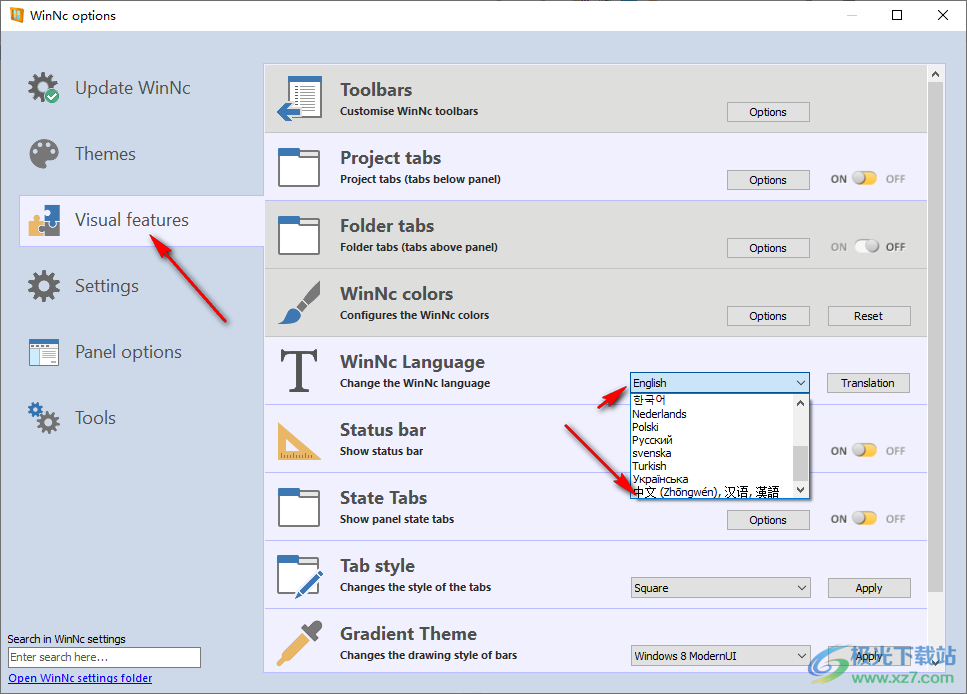Click the Tools double-gear icon
Screen dimensions: 967x694
tap(44, 418)
